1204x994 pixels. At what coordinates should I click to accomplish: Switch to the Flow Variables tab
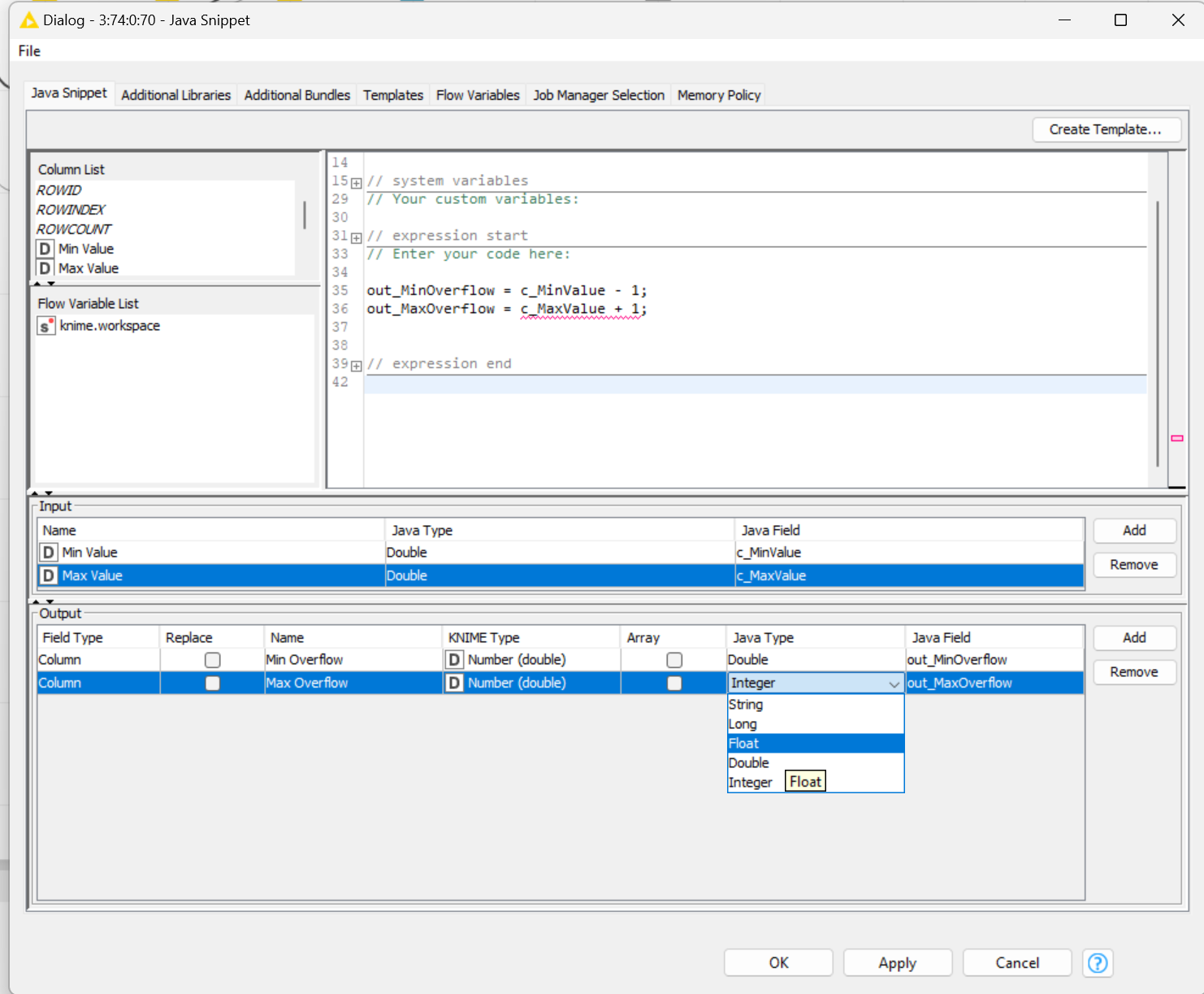coord(477,95)
